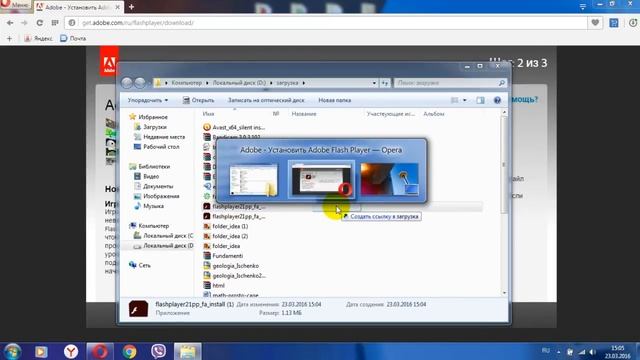Viewport: 640px width, 360px height.
Task: Open Yandex browser from the taskbar
Action: click(71, 351)
